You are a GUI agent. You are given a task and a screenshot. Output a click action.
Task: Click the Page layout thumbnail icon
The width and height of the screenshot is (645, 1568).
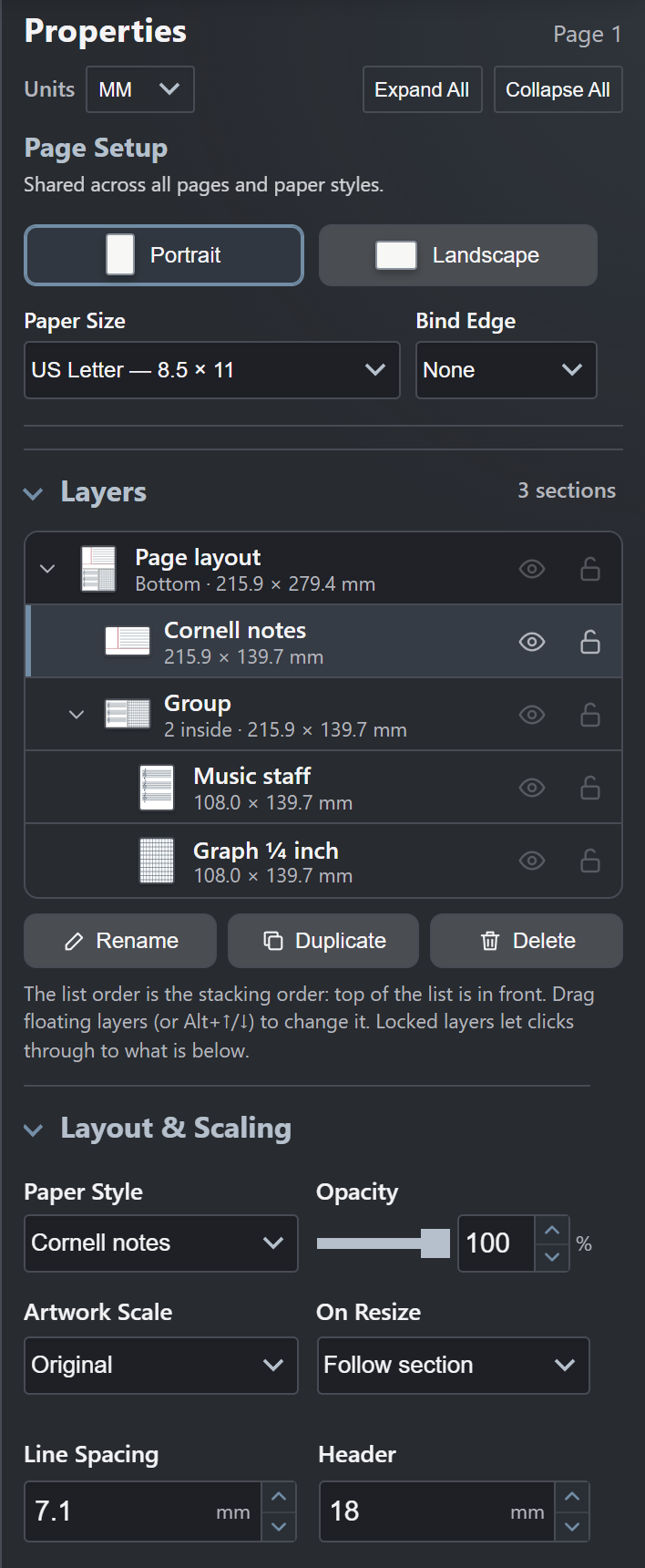[98, 569]
